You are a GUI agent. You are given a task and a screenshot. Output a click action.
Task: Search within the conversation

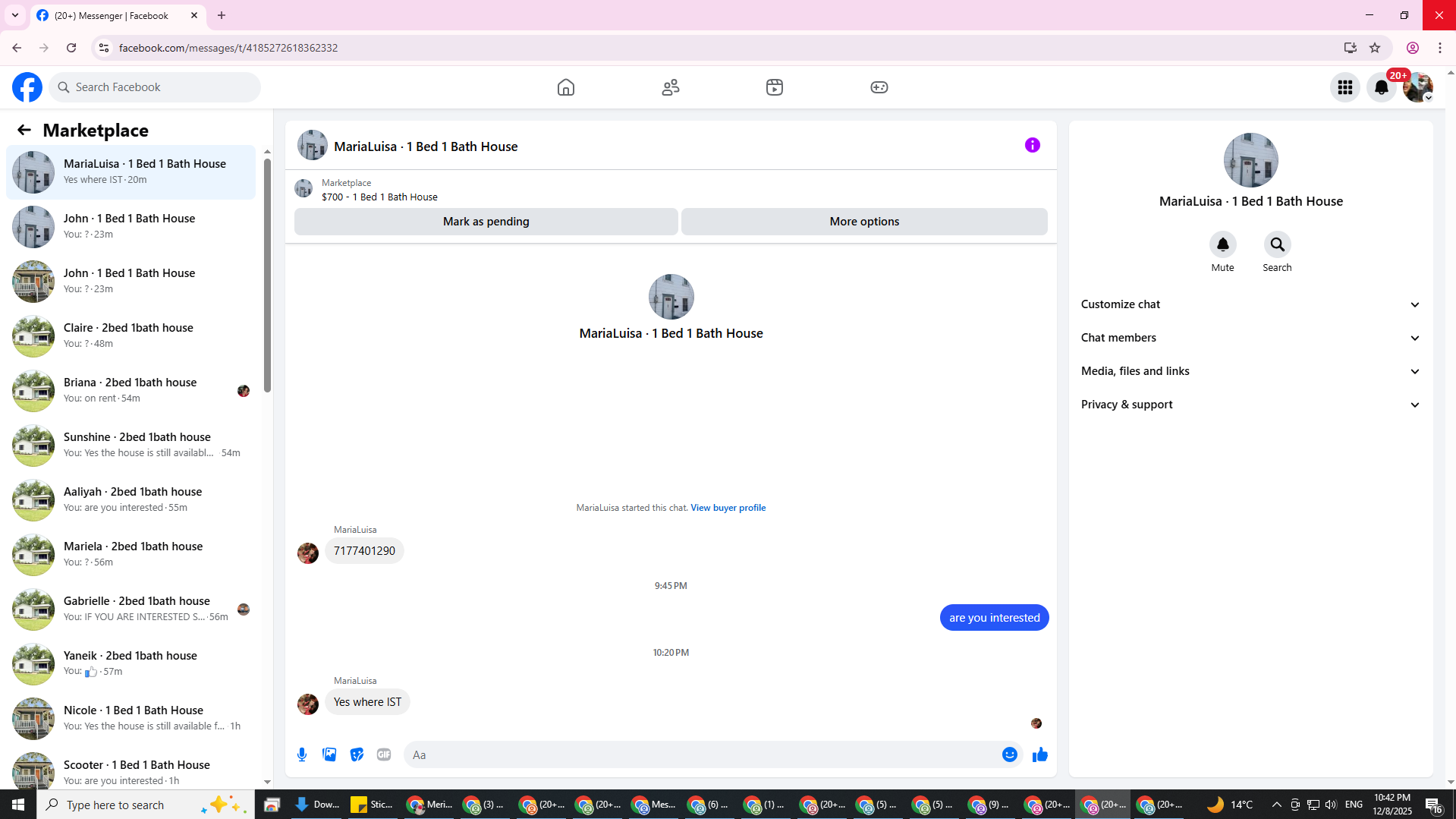[1277, 244]
